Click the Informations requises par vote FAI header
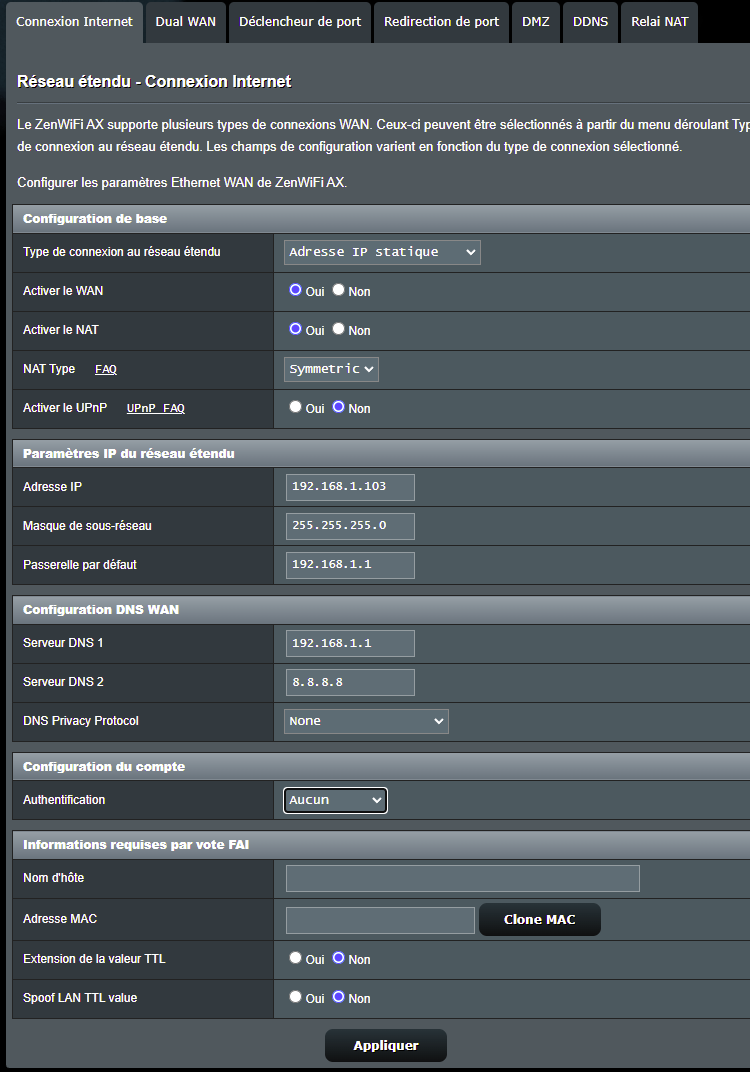 coord(381,845)
